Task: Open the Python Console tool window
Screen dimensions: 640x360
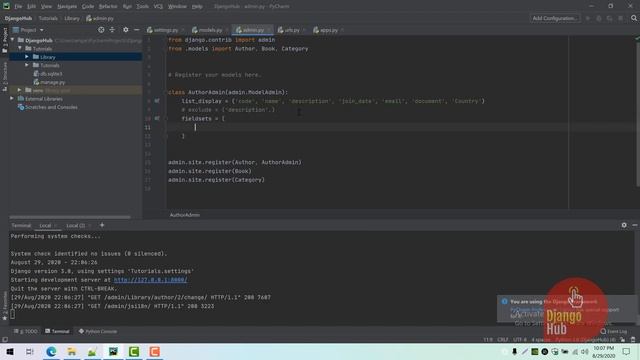Action: pos(98,331)
